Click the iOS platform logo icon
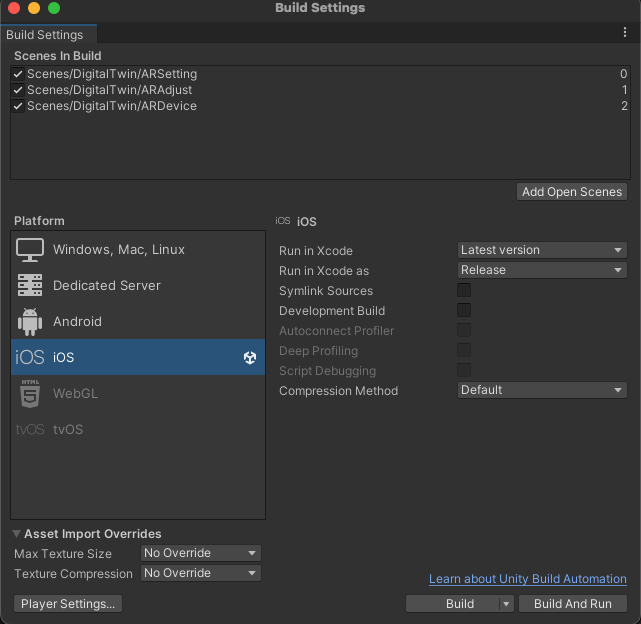 point(30,357)
